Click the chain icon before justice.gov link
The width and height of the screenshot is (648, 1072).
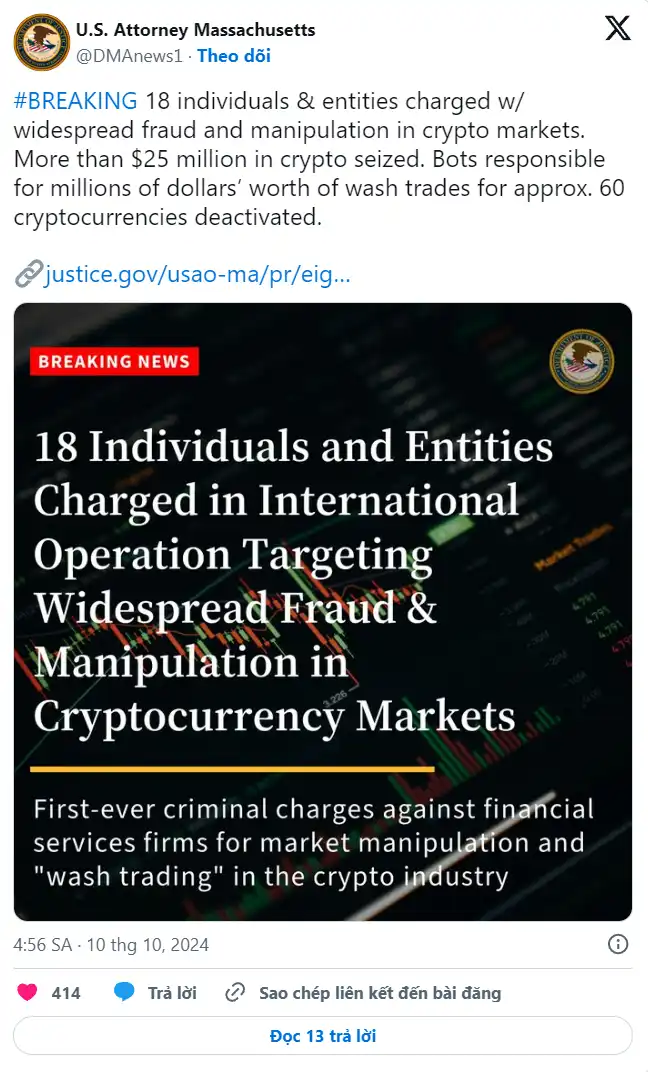click(x=29, y=273)
